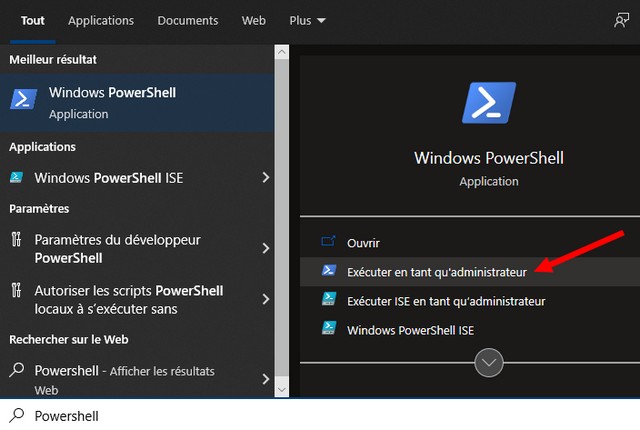Click the Windows PowerShell ISE app icon in list
The image size is (640, 430).
16,177
